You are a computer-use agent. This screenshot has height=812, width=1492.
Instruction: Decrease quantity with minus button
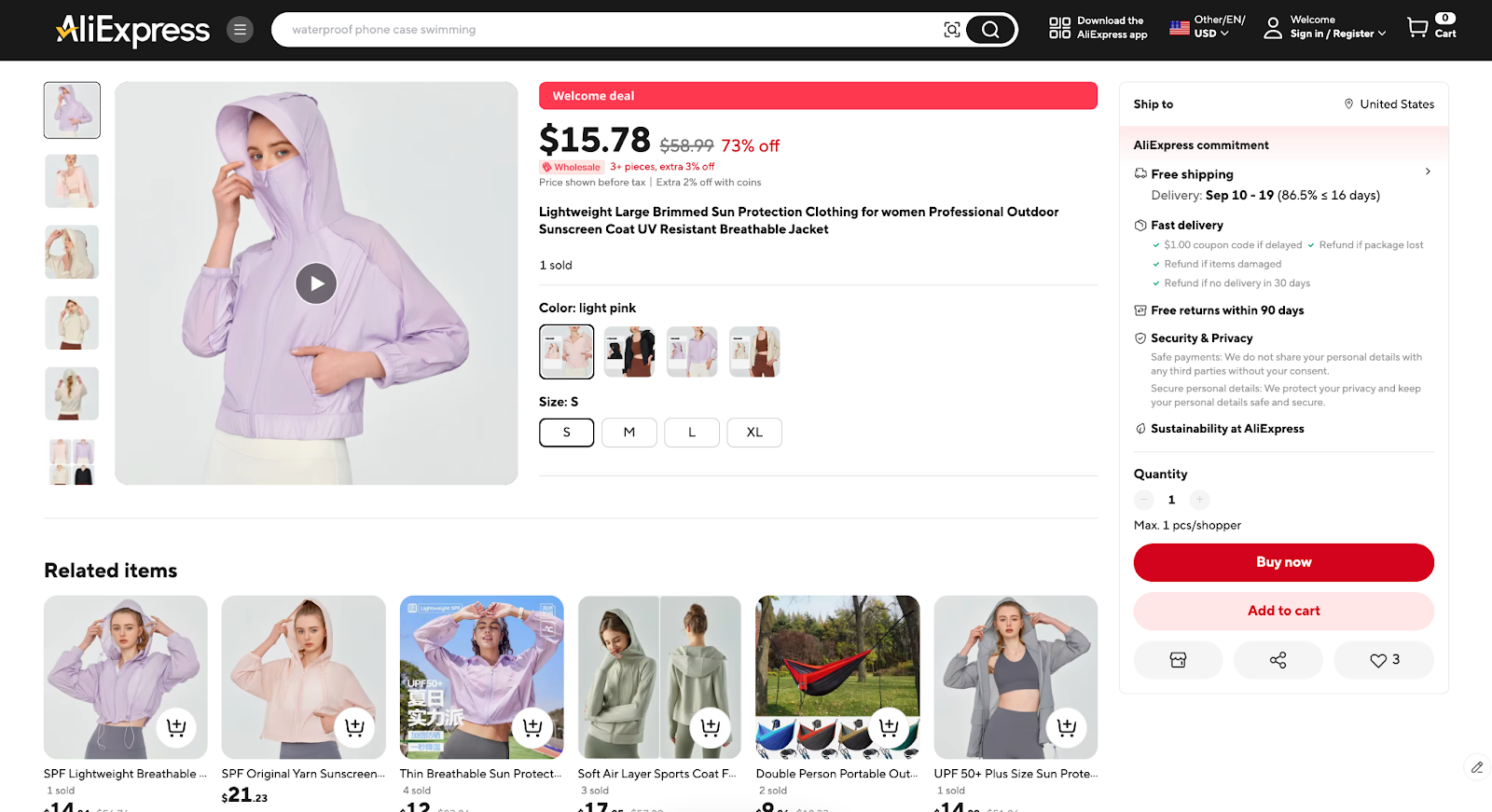coord(1144,500)
